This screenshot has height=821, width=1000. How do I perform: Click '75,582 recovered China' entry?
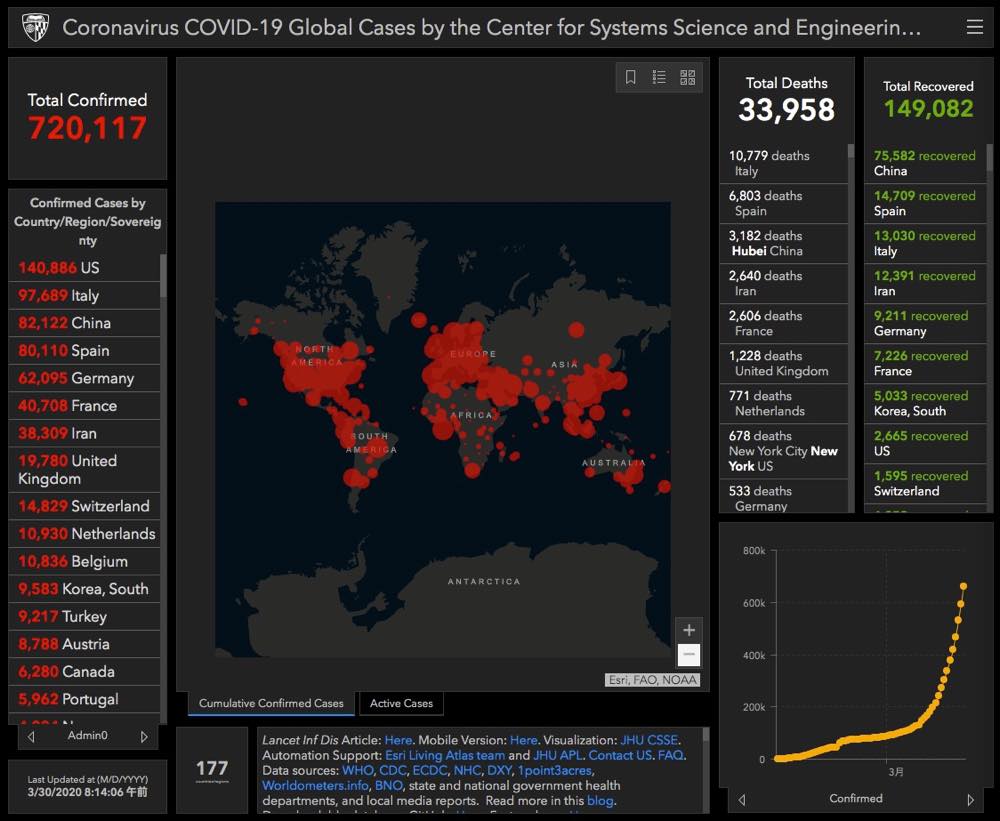point(925,163)
